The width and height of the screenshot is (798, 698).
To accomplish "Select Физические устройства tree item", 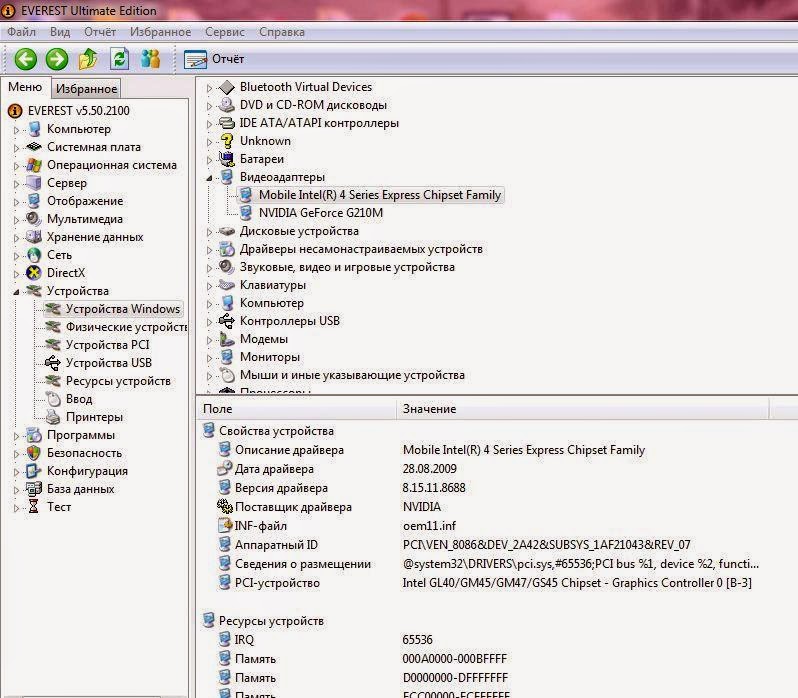I will pyautogui.click(x=126, y=327).
